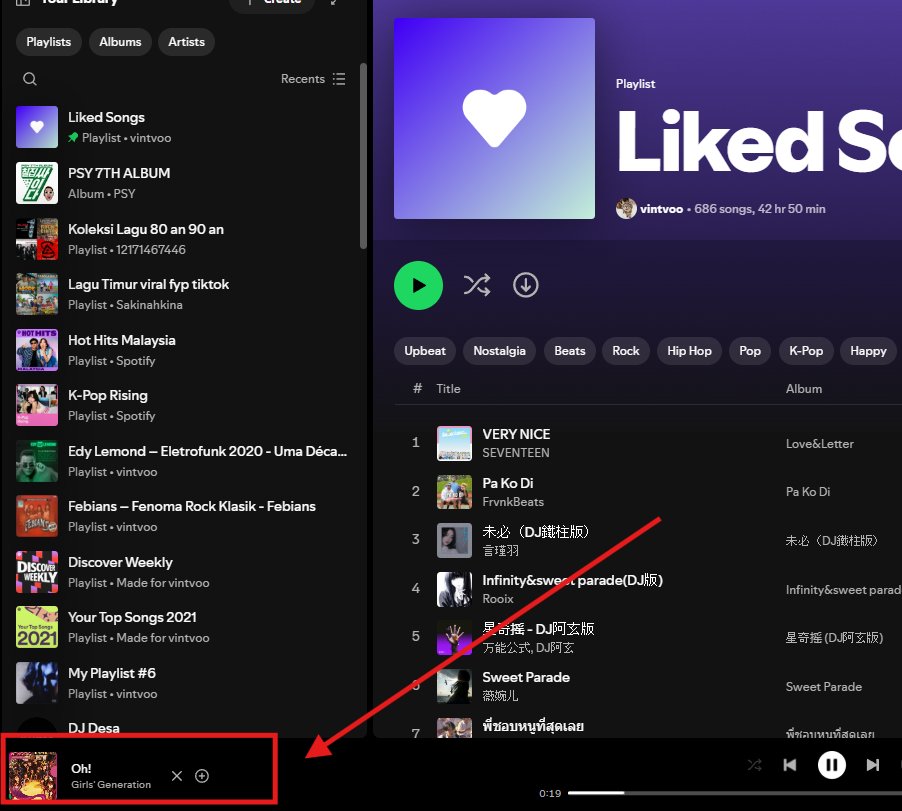
Task: Open the PSY 7TH ALBUM album
Action: click(181, 183)
